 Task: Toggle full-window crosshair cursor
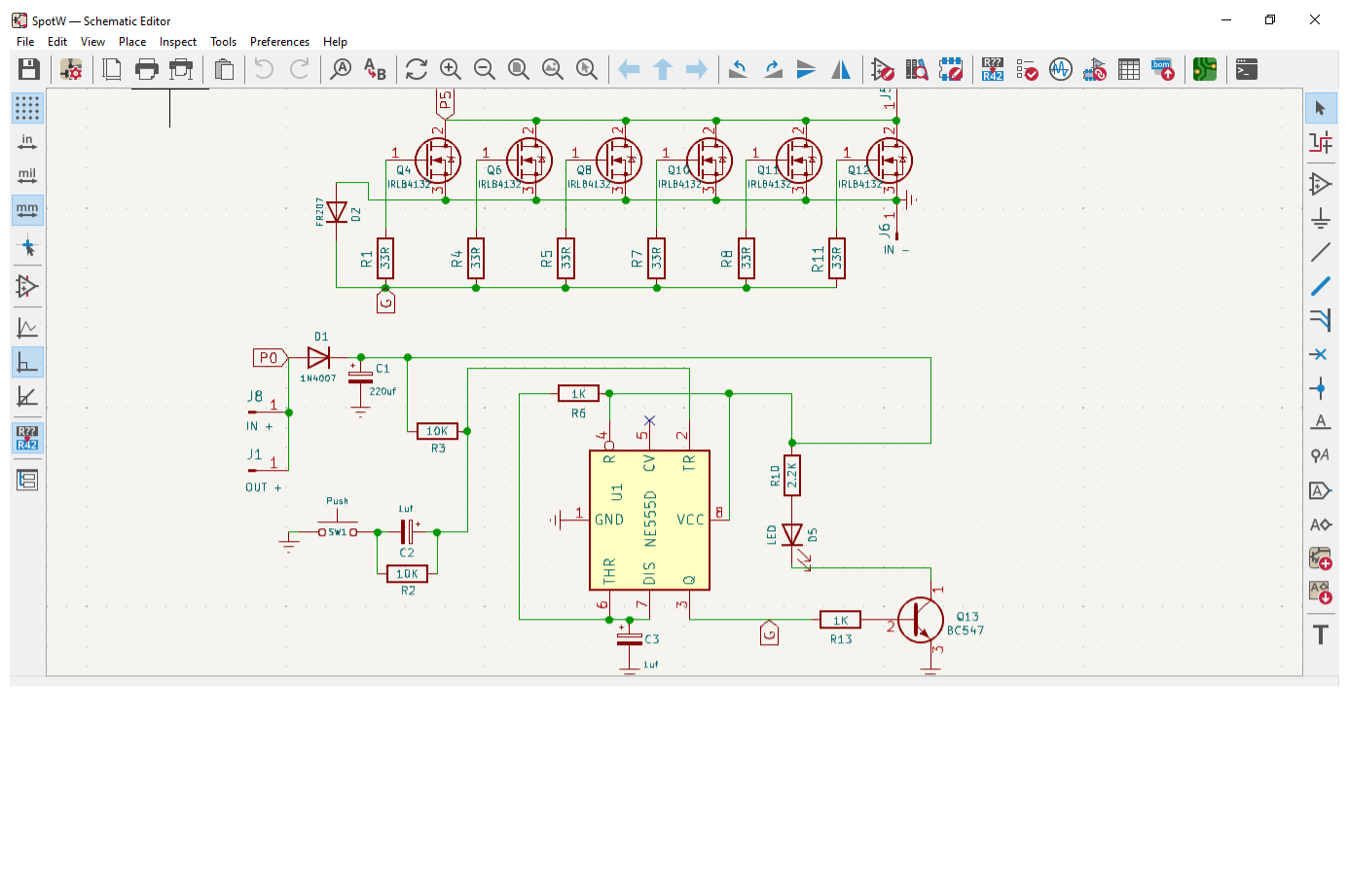pyautogui.click(x=27, y=247)
